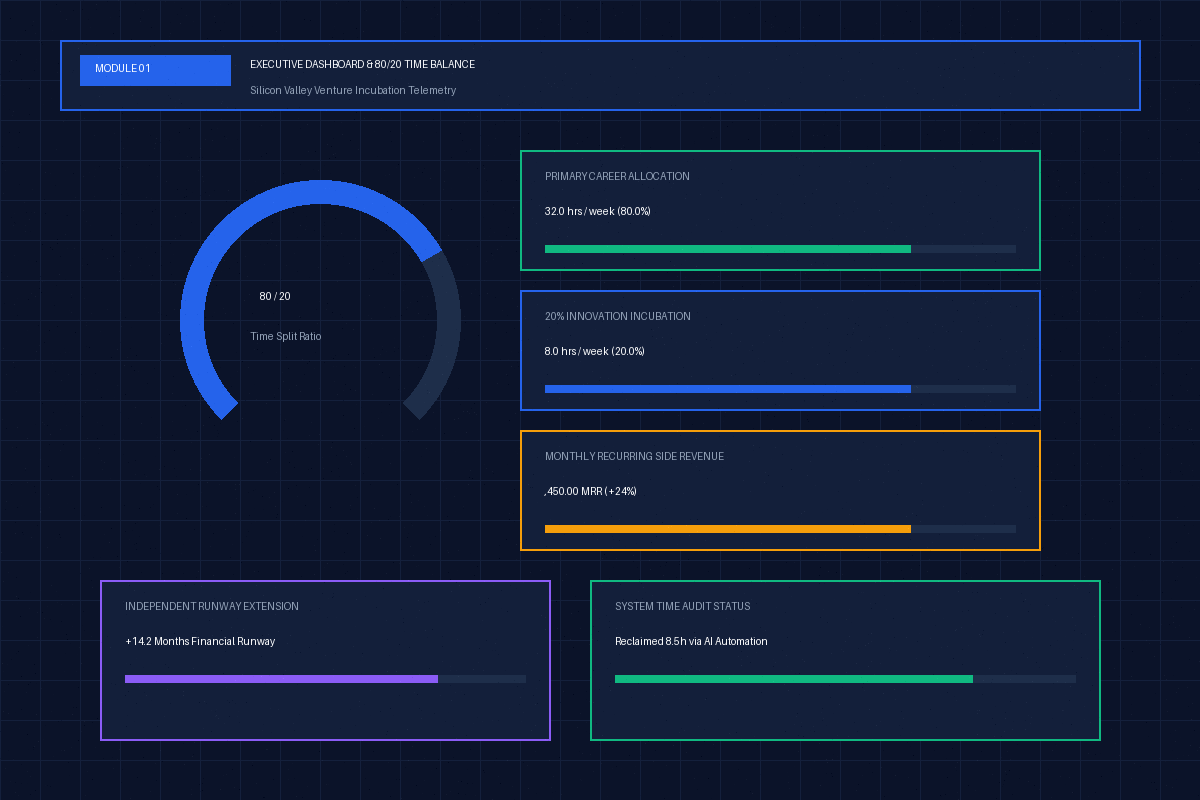Click Reclaimed 8.5h via AI Automation text
1200x800 pixels.
[x=691, y=641]
